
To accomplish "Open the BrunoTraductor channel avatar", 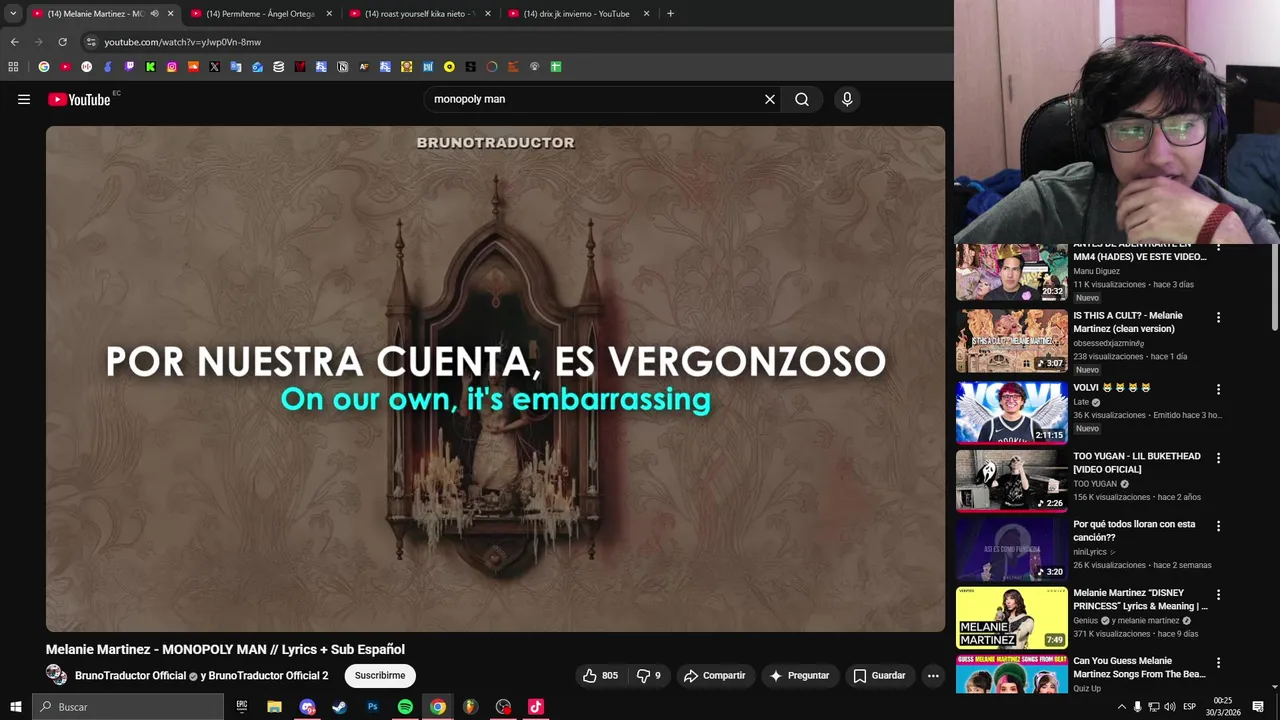I will pos(57,676).
